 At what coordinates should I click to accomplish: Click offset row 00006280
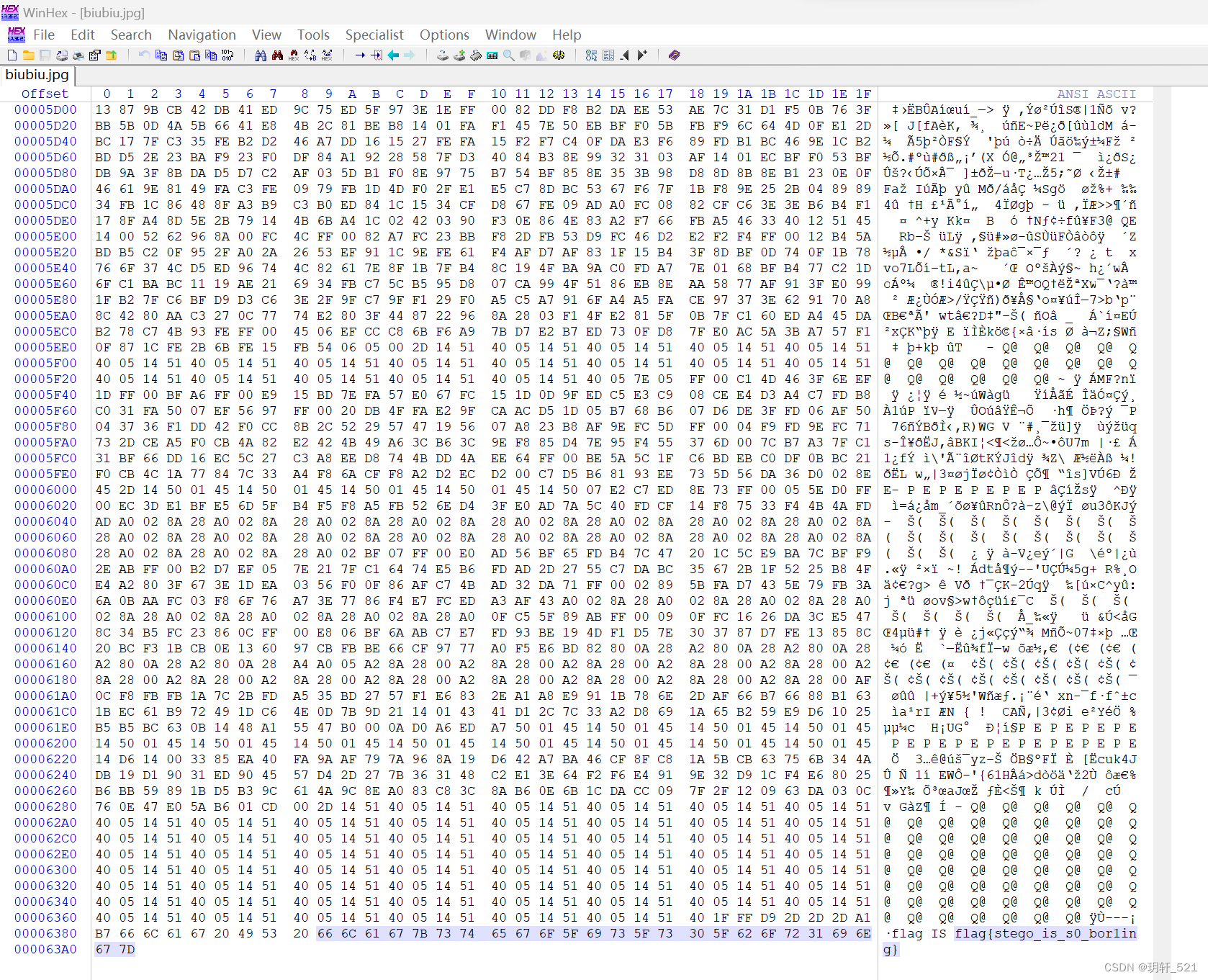tap(45, 806)
